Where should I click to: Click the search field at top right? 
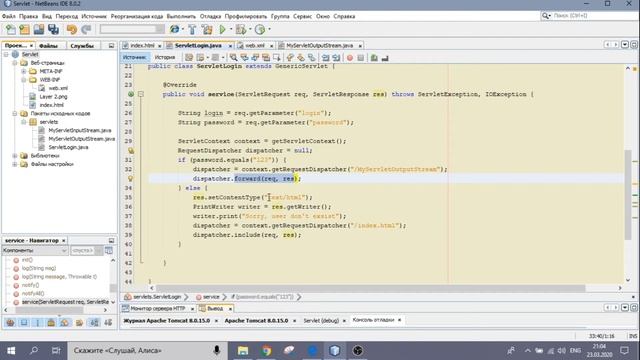point(589,16)
